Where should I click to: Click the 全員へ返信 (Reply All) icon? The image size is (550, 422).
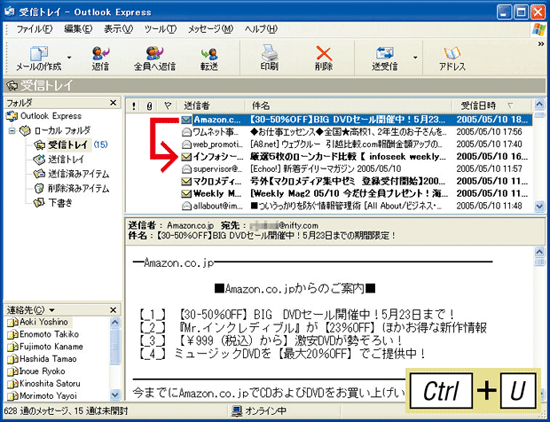tap(154, 53)
